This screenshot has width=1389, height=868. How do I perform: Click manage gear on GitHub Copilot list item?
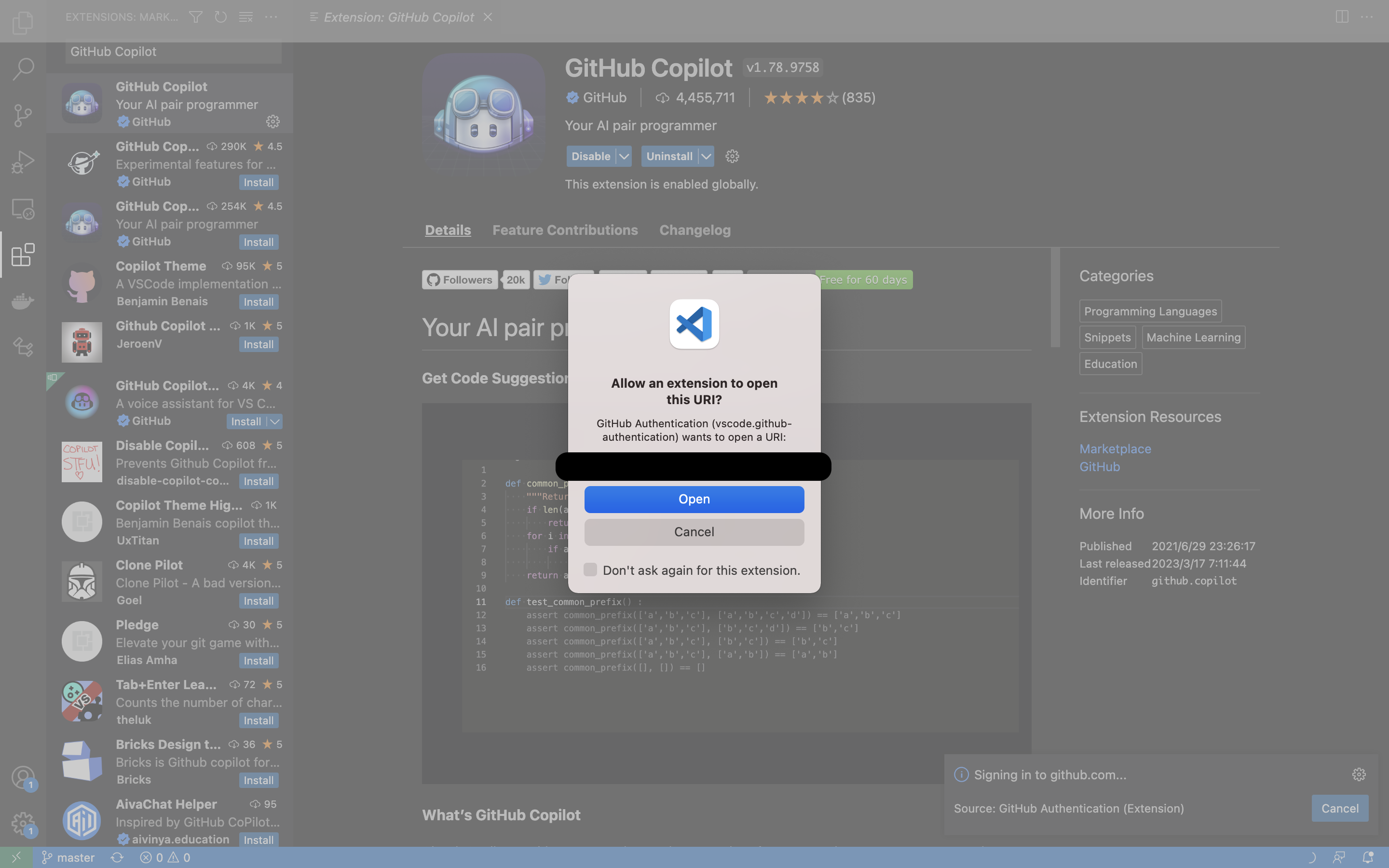[x=272, y=122]
